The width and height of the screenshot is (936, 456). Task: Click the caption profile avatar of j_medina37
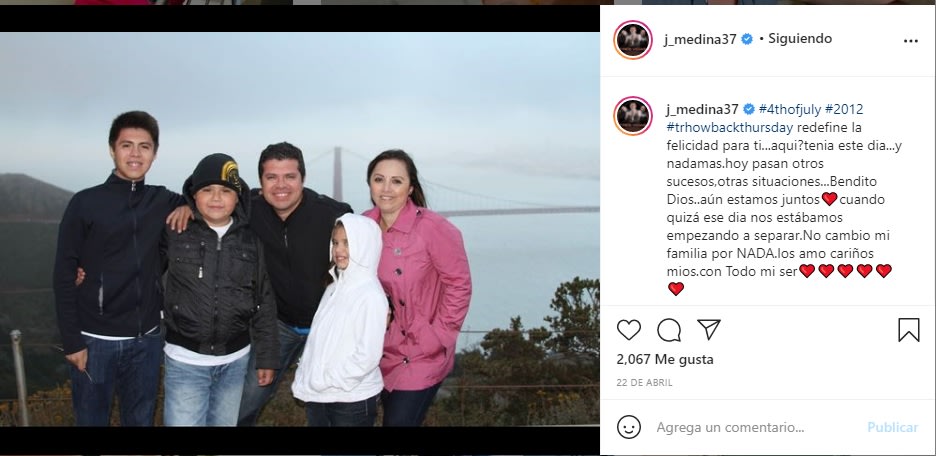click(633, 116)
